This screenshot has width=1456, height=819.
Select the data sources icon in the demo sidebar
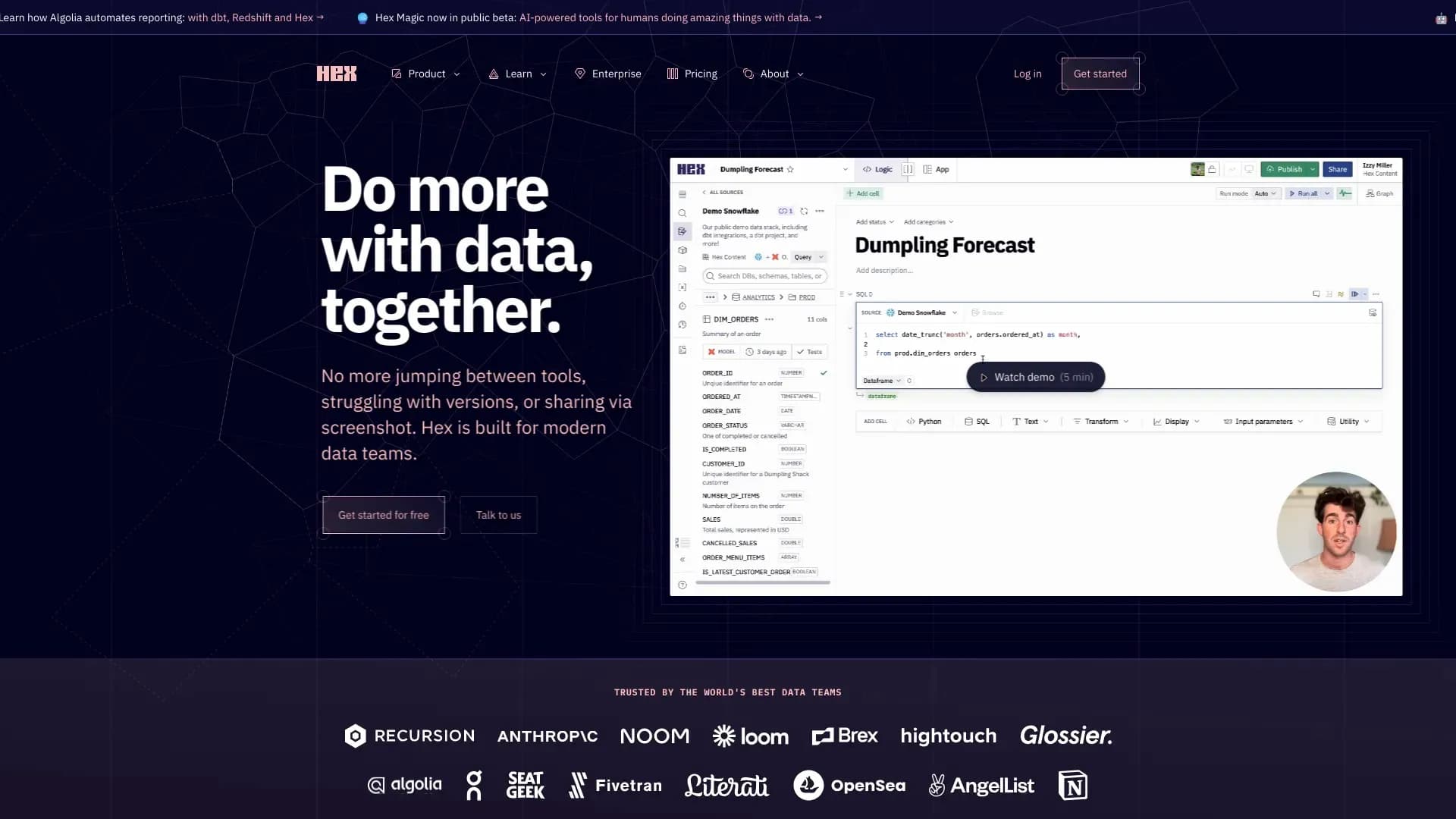coord(682,231)
